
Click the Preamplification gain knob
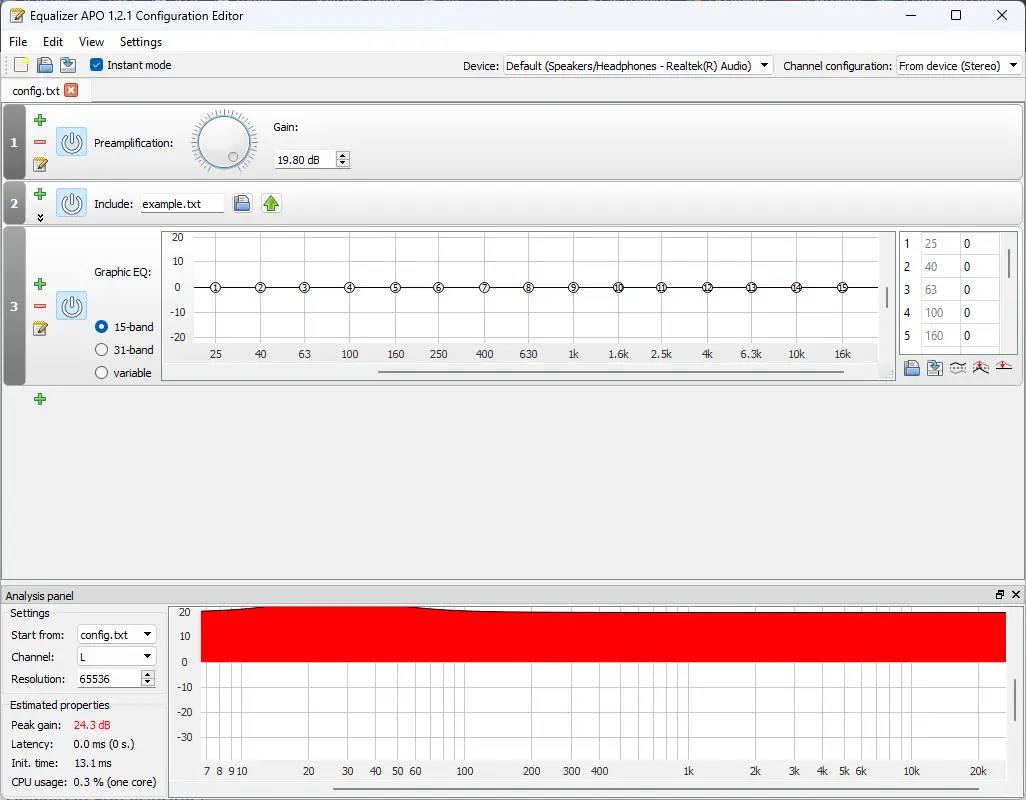[224, 141]
